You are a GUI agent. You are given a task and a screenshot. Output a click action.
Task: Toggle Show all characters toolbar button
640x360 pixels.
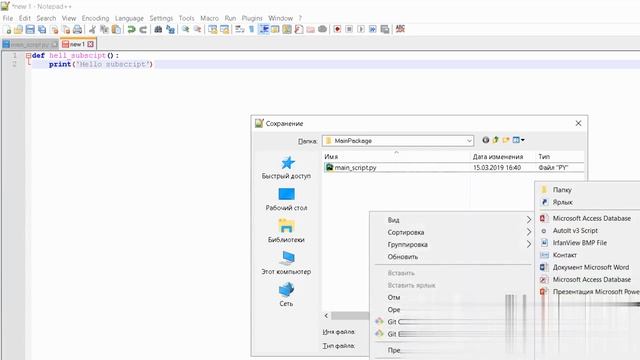(x=251, y=29)
